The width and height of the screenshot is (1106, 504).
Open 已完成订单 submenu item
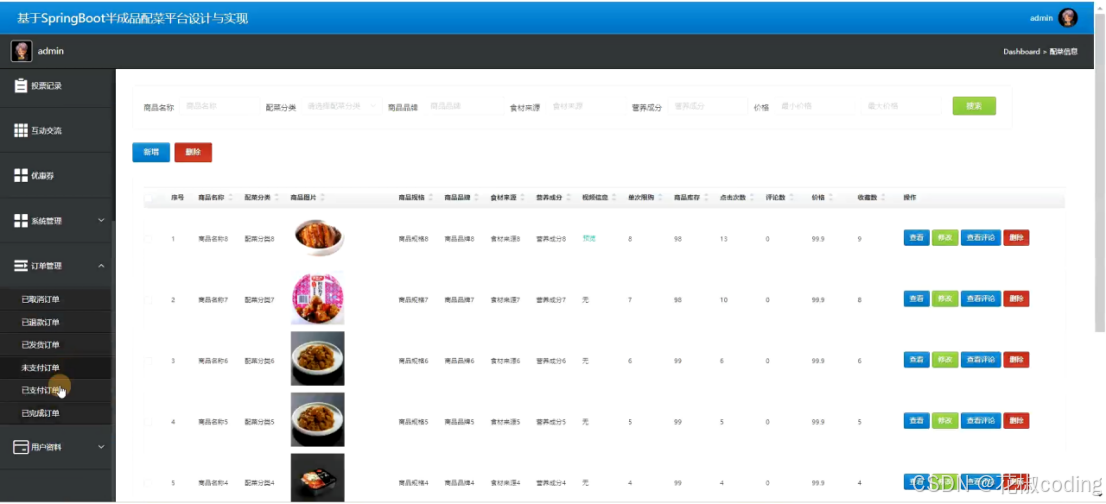click(x=56, y=413)
